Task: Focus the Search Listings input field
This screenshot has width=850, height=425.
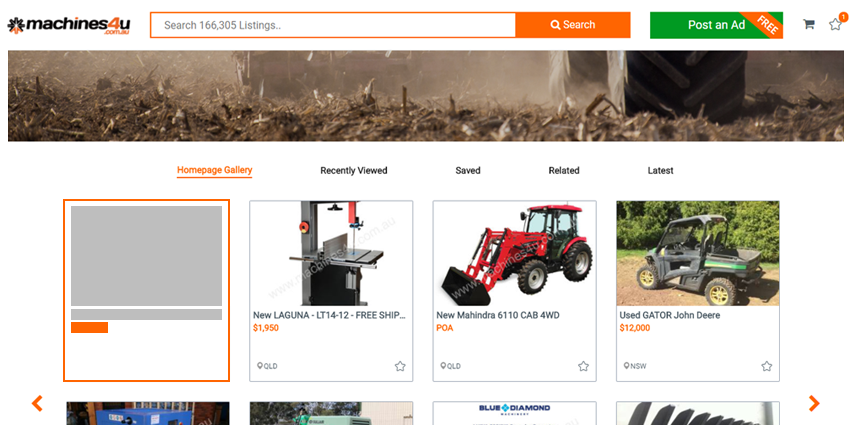Action: (x=333, y=25)
